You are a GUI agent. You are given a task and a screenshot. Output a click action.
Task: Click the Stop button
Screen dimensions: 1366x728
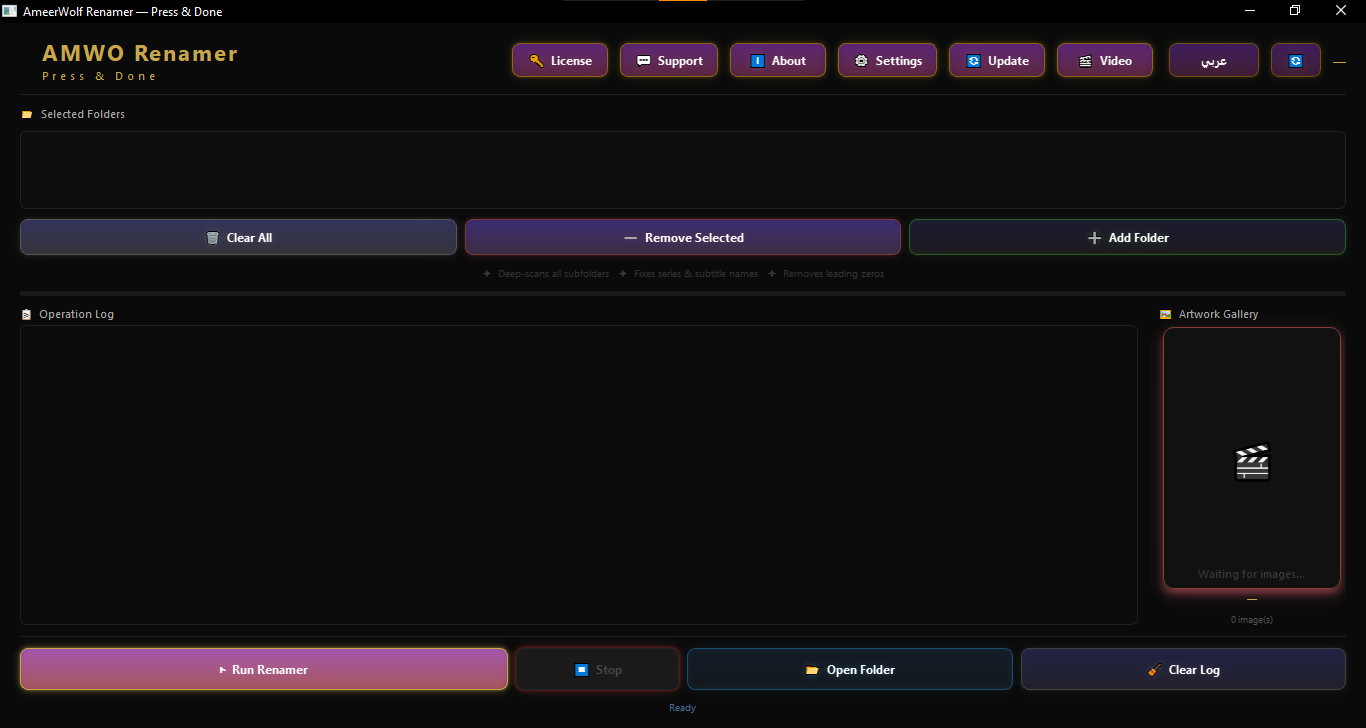coord(598,669)
